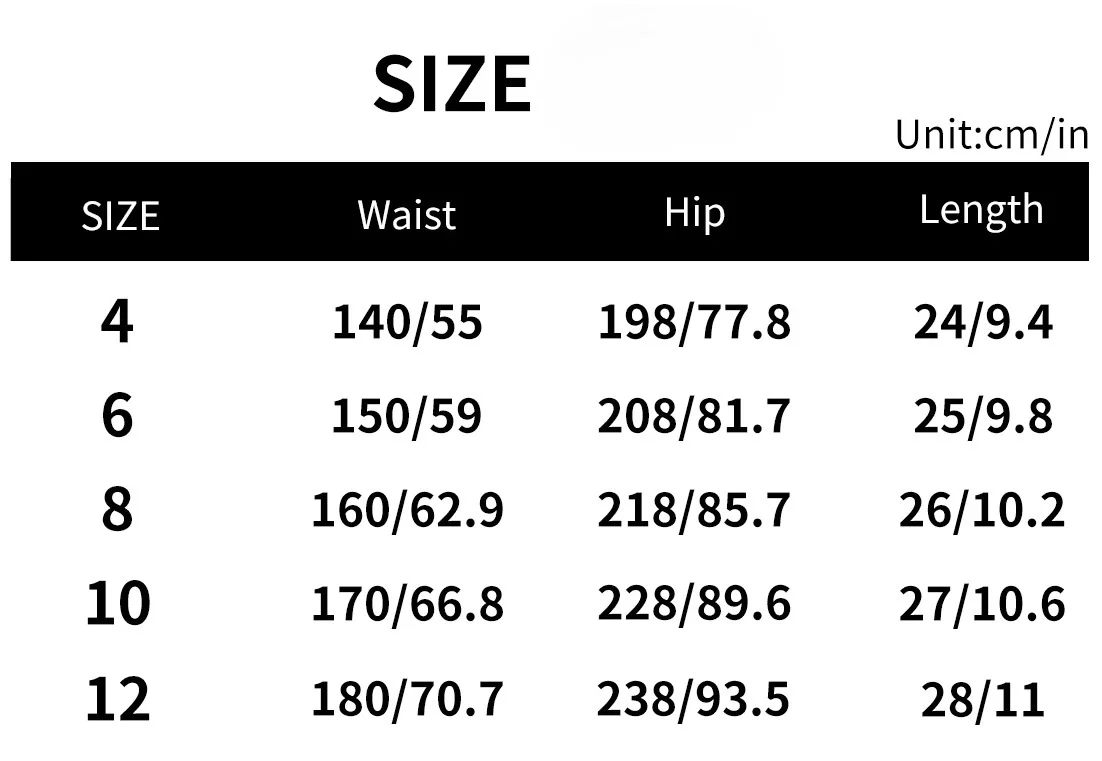Click hip value 198/77.8
The width and height of the screenshot is (1102, 761).
694,323
